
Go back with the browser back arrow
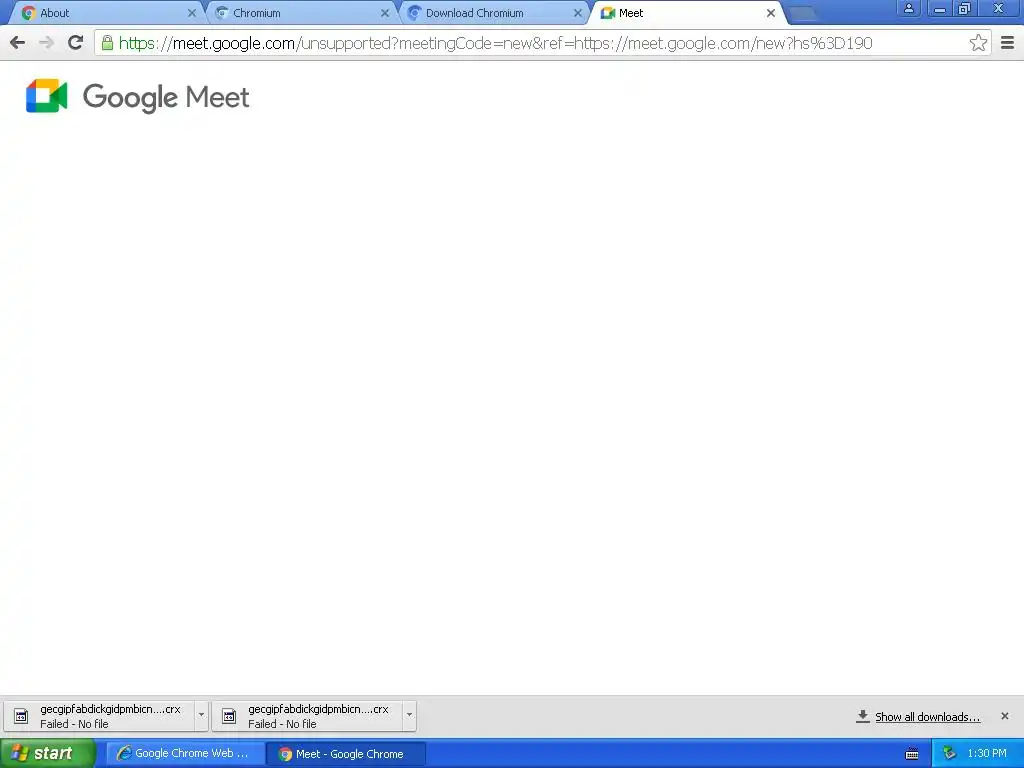pyautogui.click(x=18, y=43)
